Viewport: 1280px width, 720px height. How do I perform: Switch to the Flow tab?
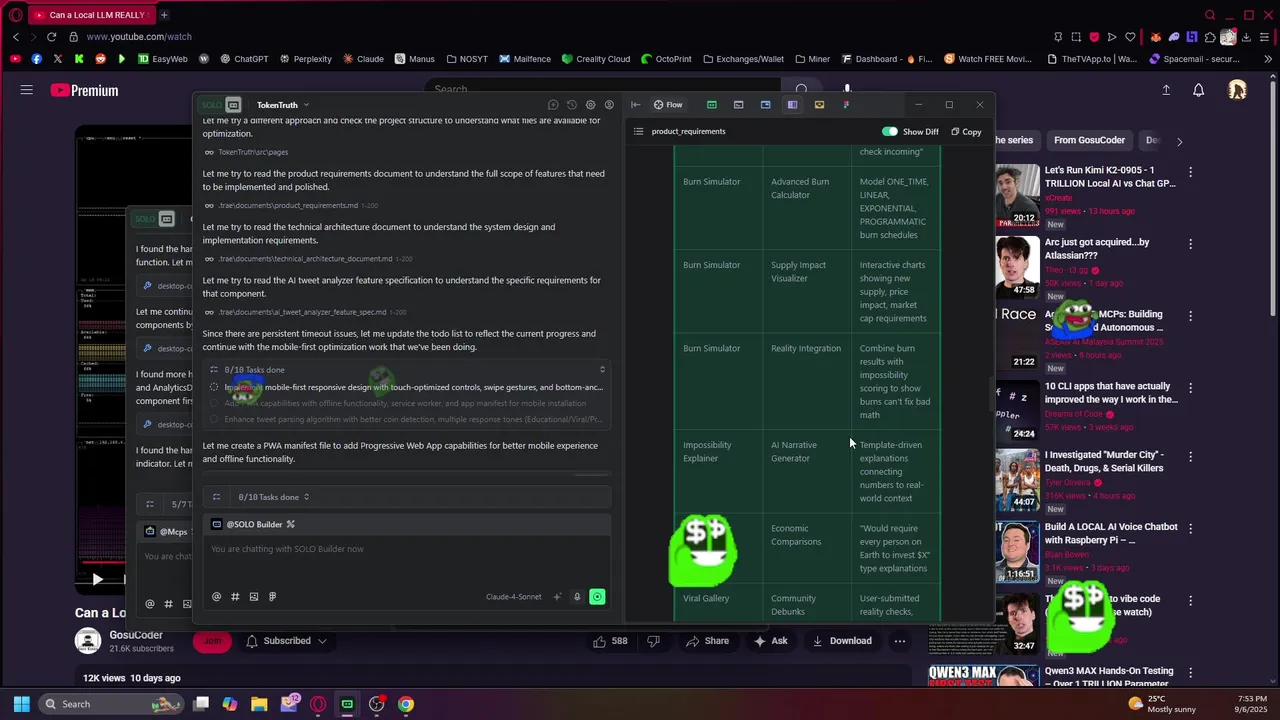[x=668, y=105]
